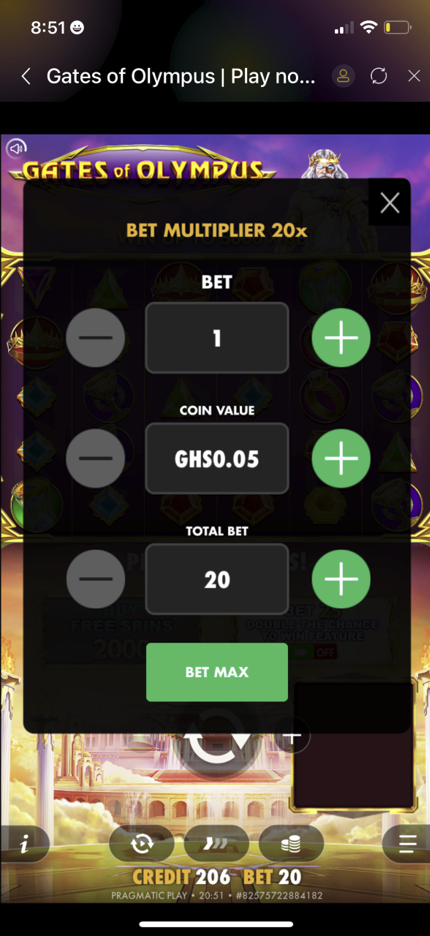430x936 pixels.
Task: Select the GHS0.05 coin value field
Action: click(217, 458)
